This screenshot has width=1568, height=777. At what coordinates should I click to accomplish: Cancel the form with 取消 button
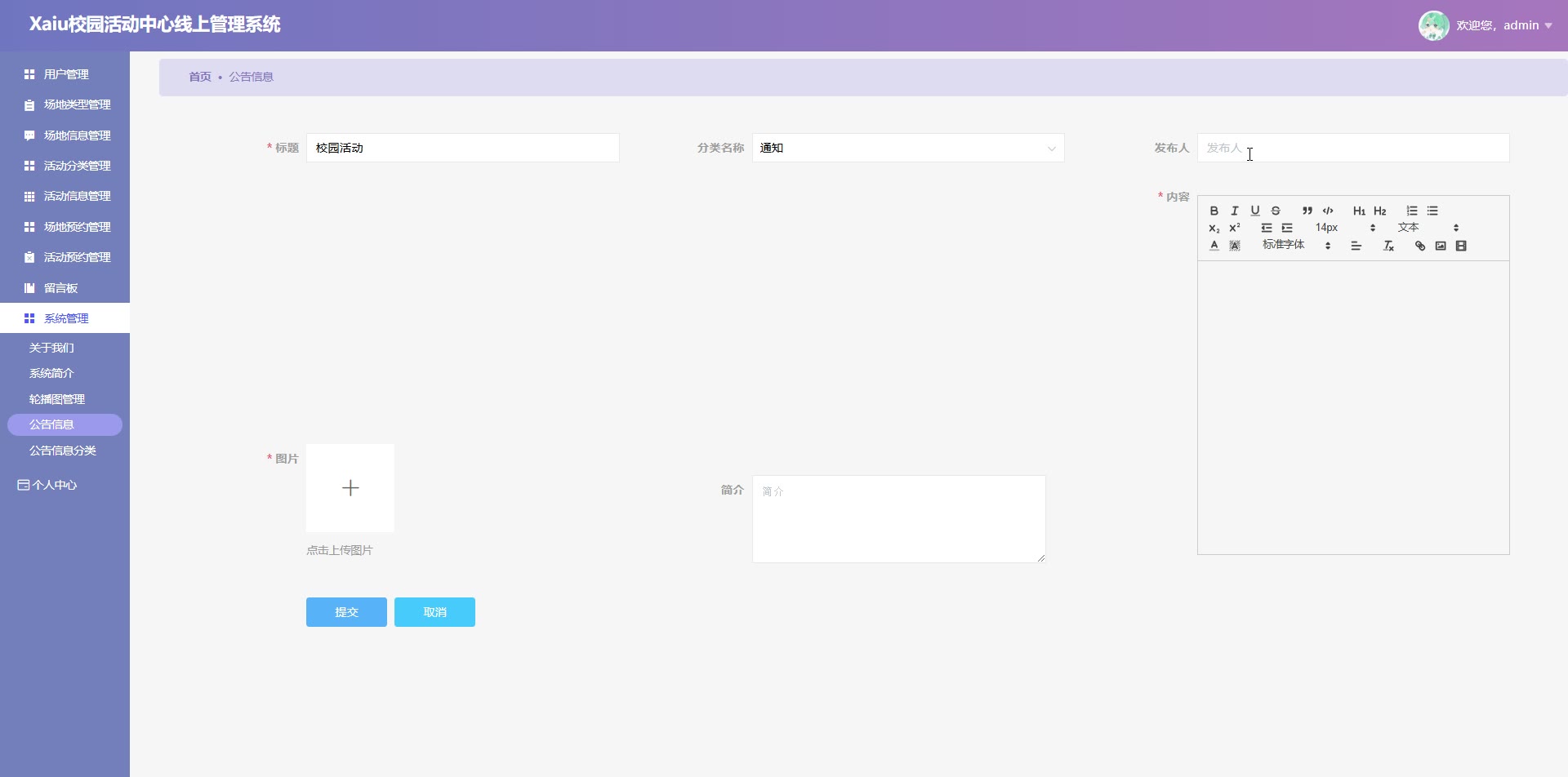(434, 612)
